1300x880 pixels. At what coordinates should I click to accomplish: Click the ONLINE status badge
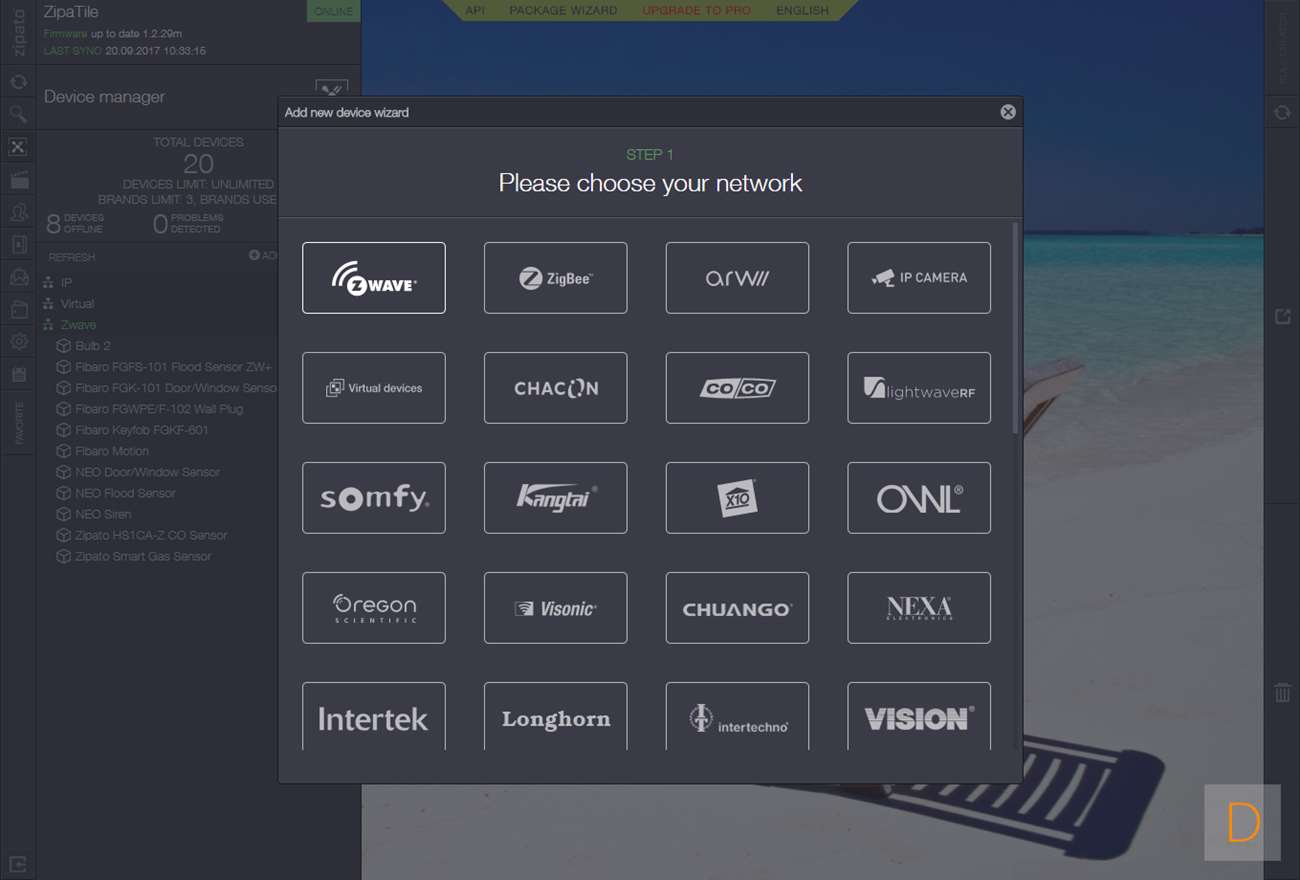[x=334, y=11]
